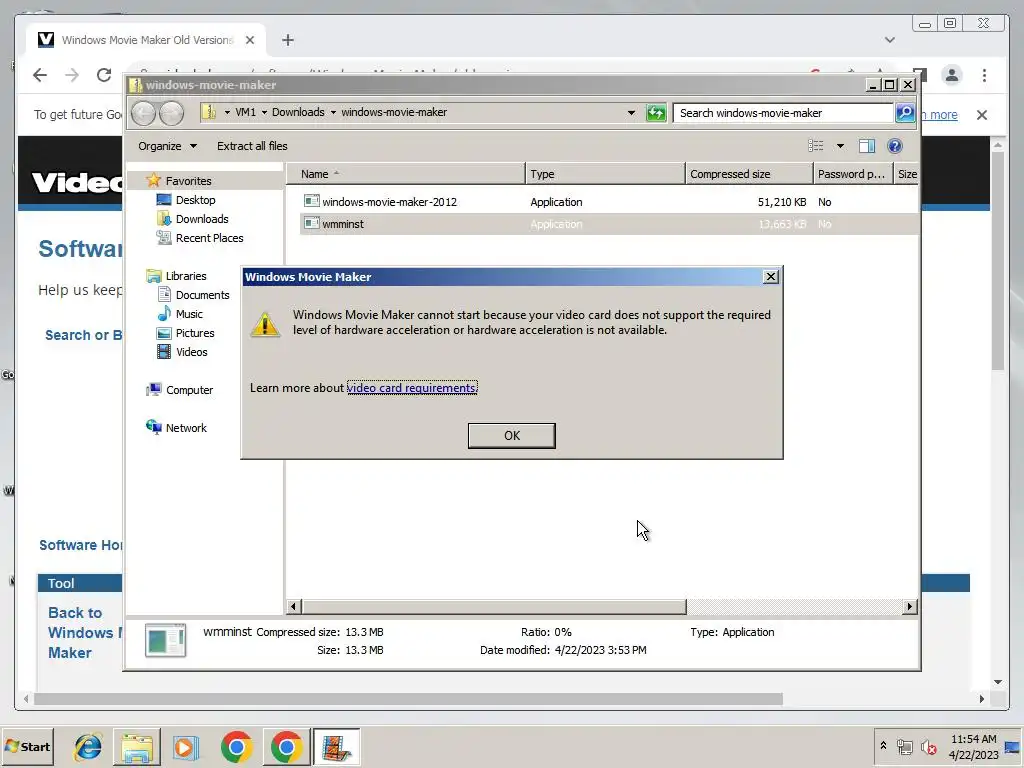The image size is (1024, 768).
Task: Click OK in the Windows Movie Maker dialog
Action: click(x=511, y=436)
